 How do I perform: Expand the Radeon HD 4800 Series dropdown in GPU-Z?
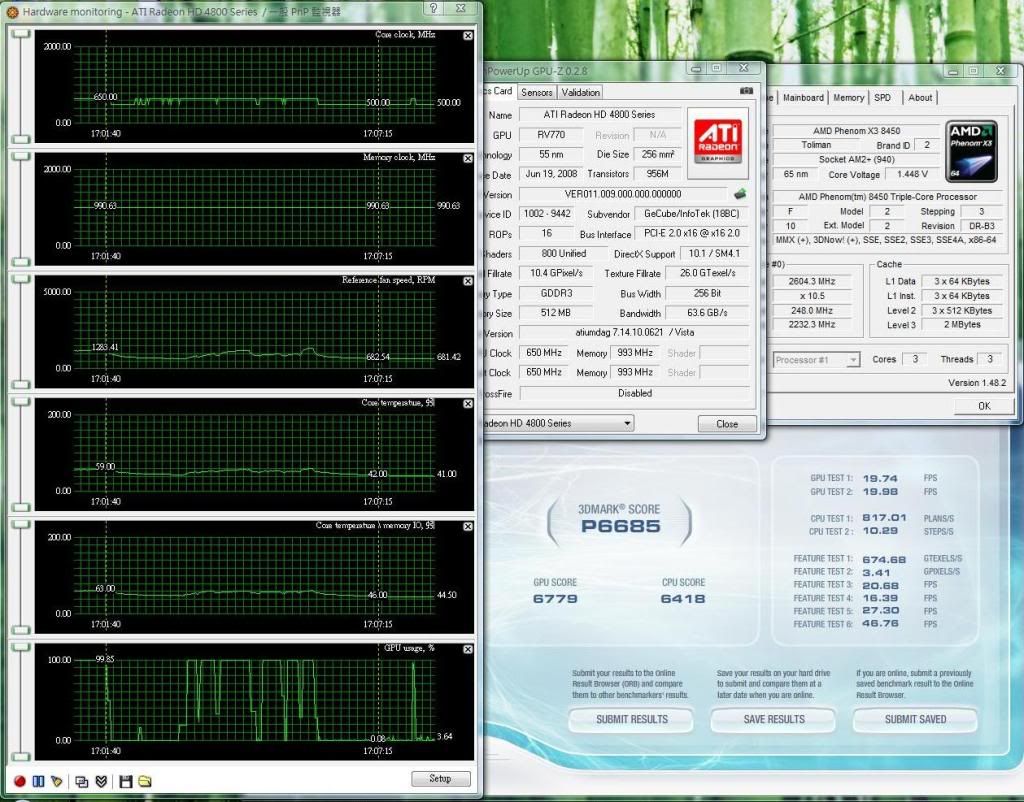(x=626, y=423)
